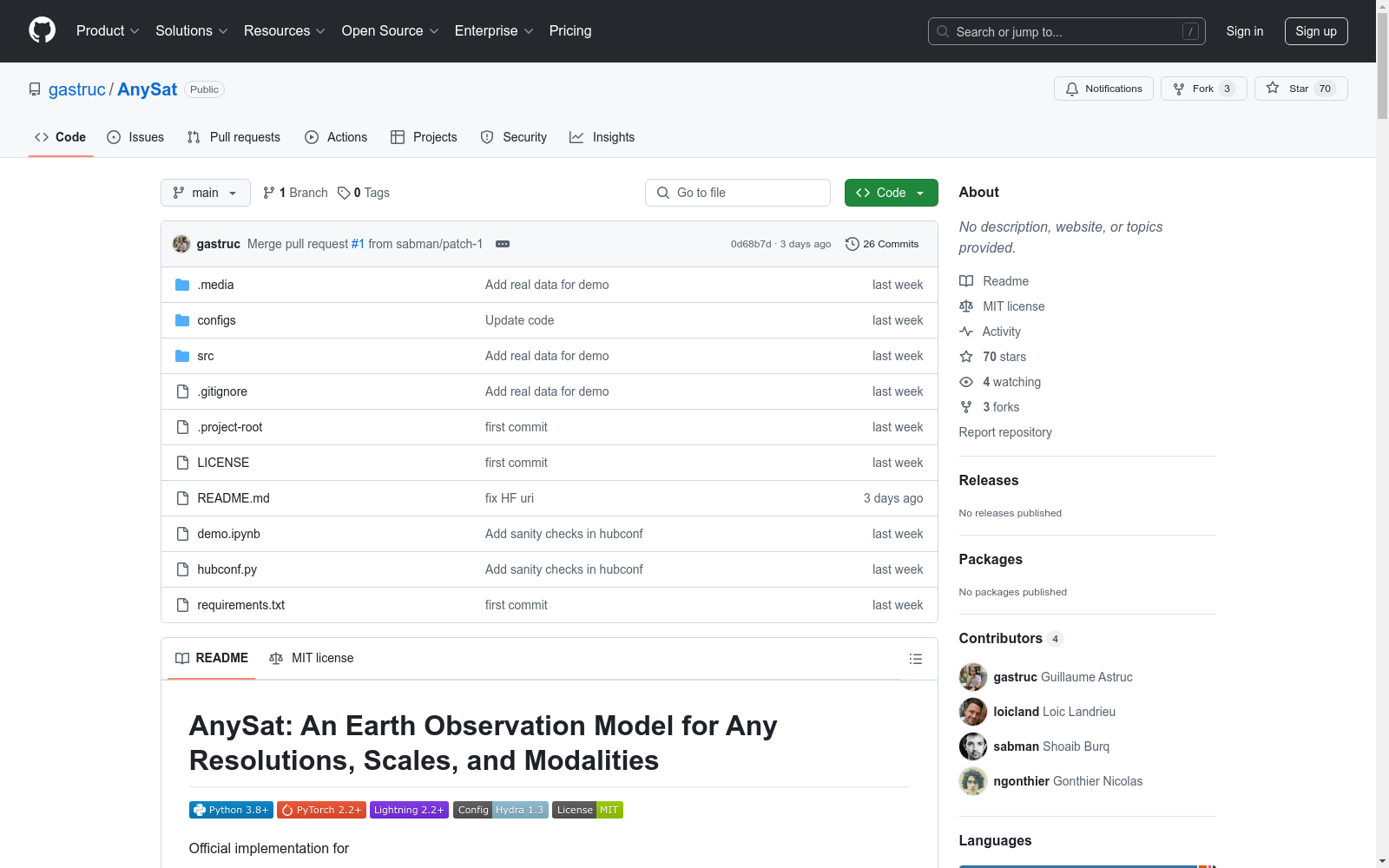Open the main branch selector dropdown
The width and height of the screenshot is (1389, 868).
pos(206,193)
